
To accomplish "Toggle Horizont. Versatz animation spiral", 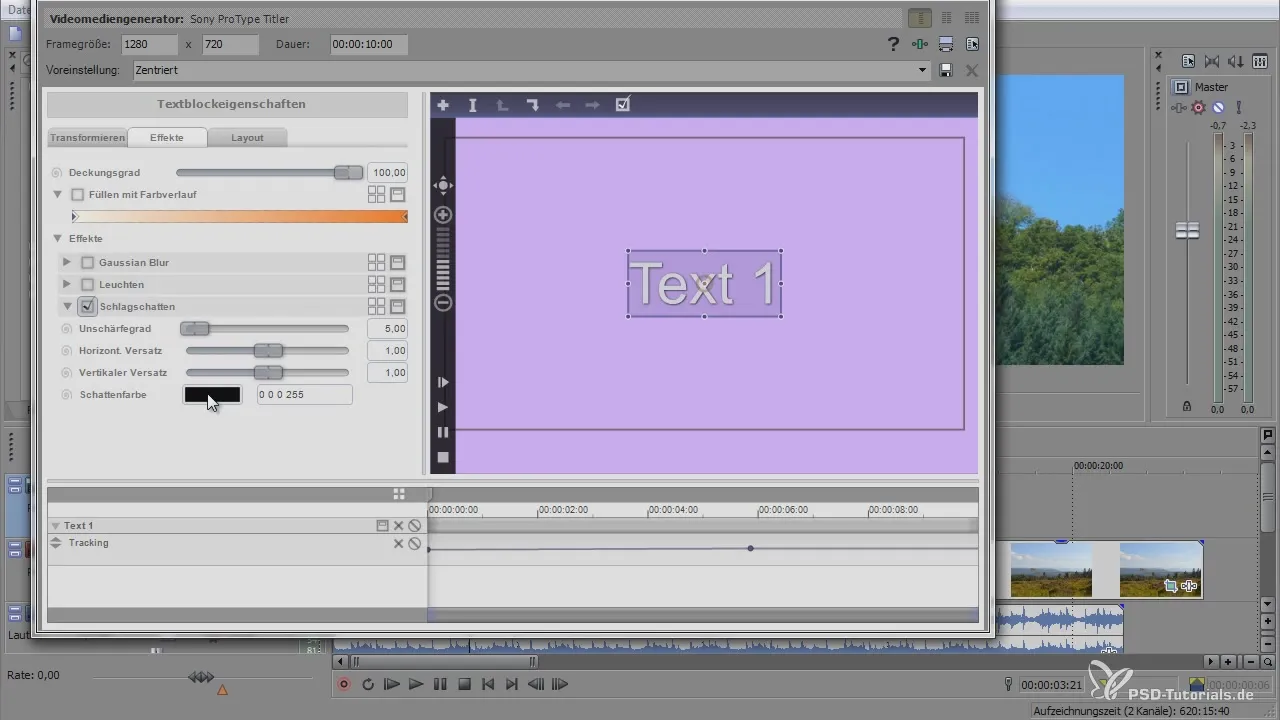I will click(67, 351).
